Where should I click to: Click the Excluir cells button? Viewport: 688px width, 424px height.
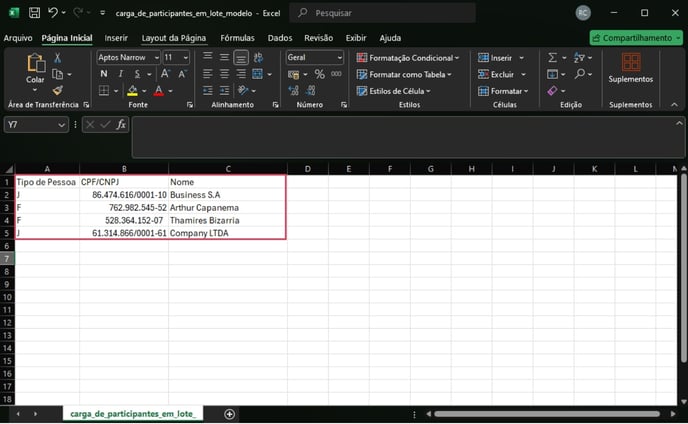(x=502, y=74)
